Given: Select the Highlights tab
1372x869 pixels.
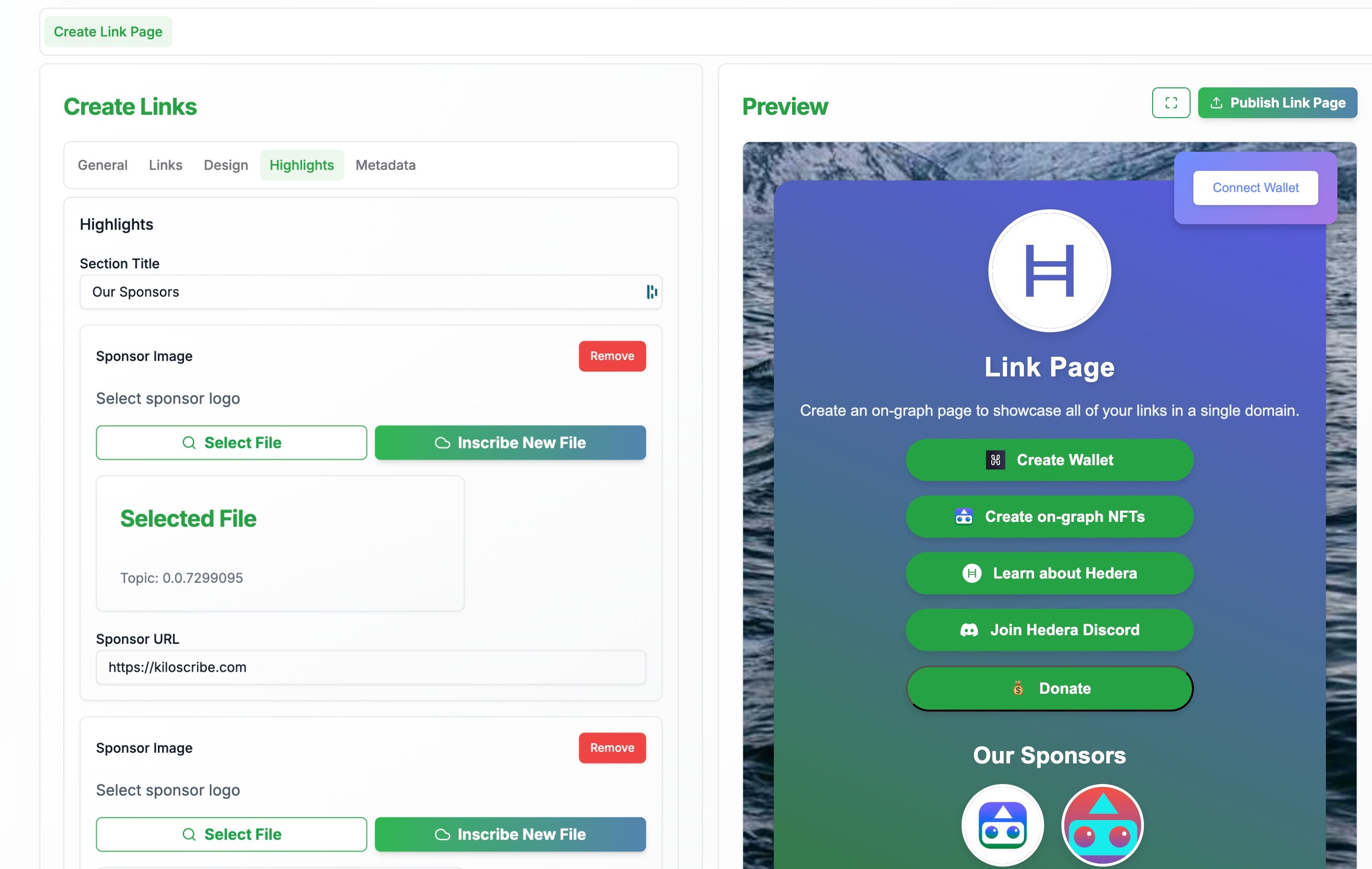Looking at the screenshot, I should 302,165.
